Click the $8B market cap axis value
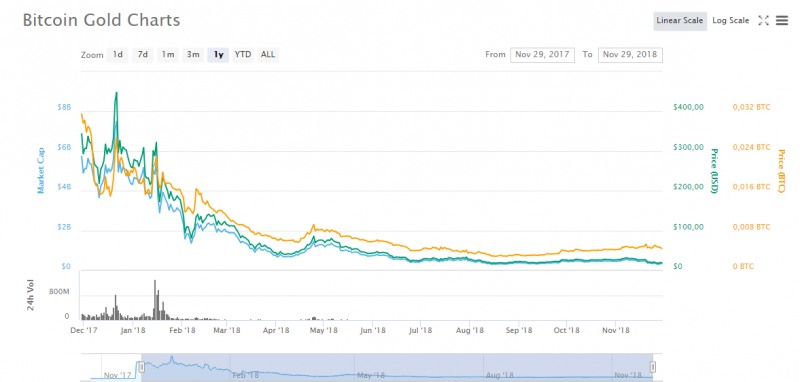The image size is (800, 382). 64,107
